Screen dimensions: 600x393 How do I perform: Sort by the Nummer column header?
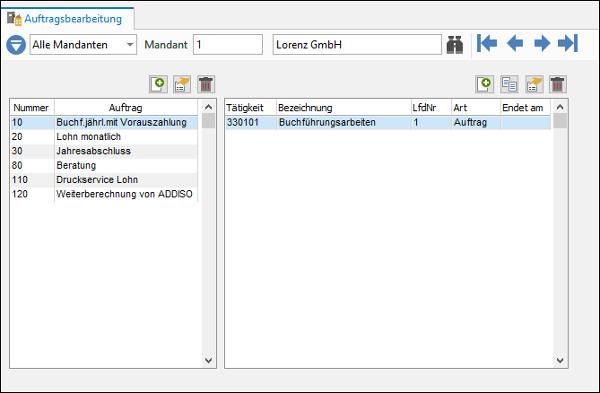tap(32, 108)
